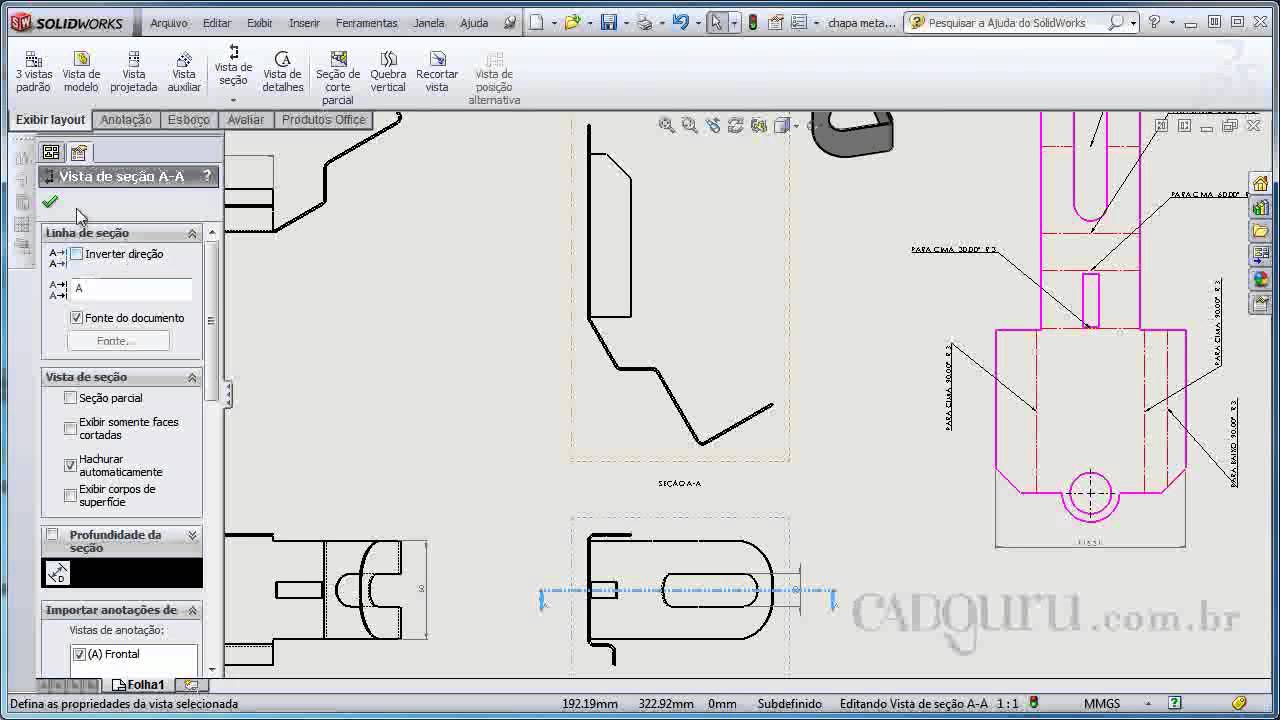1280x720 pixels.
Task: Open the Ferramentas menu
Action: [367, 23]
